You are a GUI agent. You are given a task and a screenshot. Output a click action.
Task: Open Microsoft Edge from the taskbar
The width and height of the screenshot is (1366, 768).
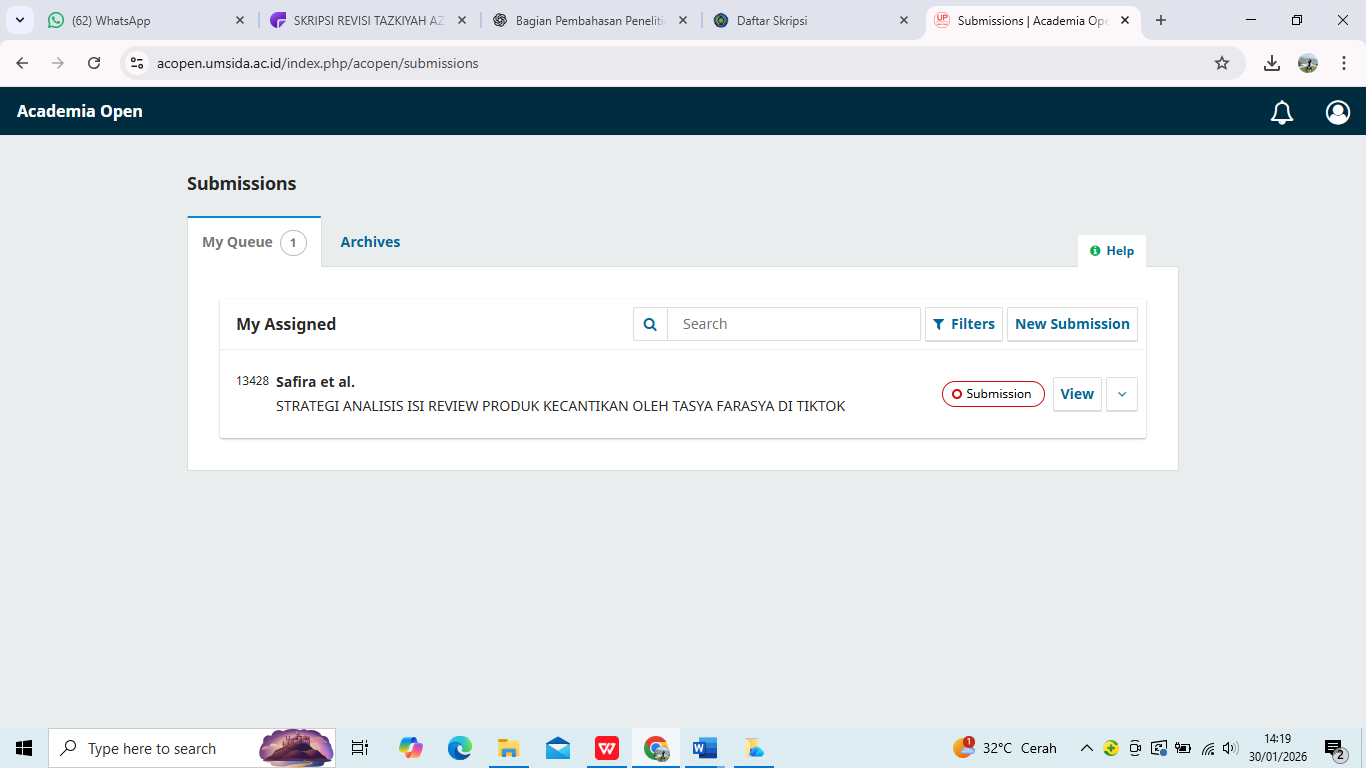(459, 748)
